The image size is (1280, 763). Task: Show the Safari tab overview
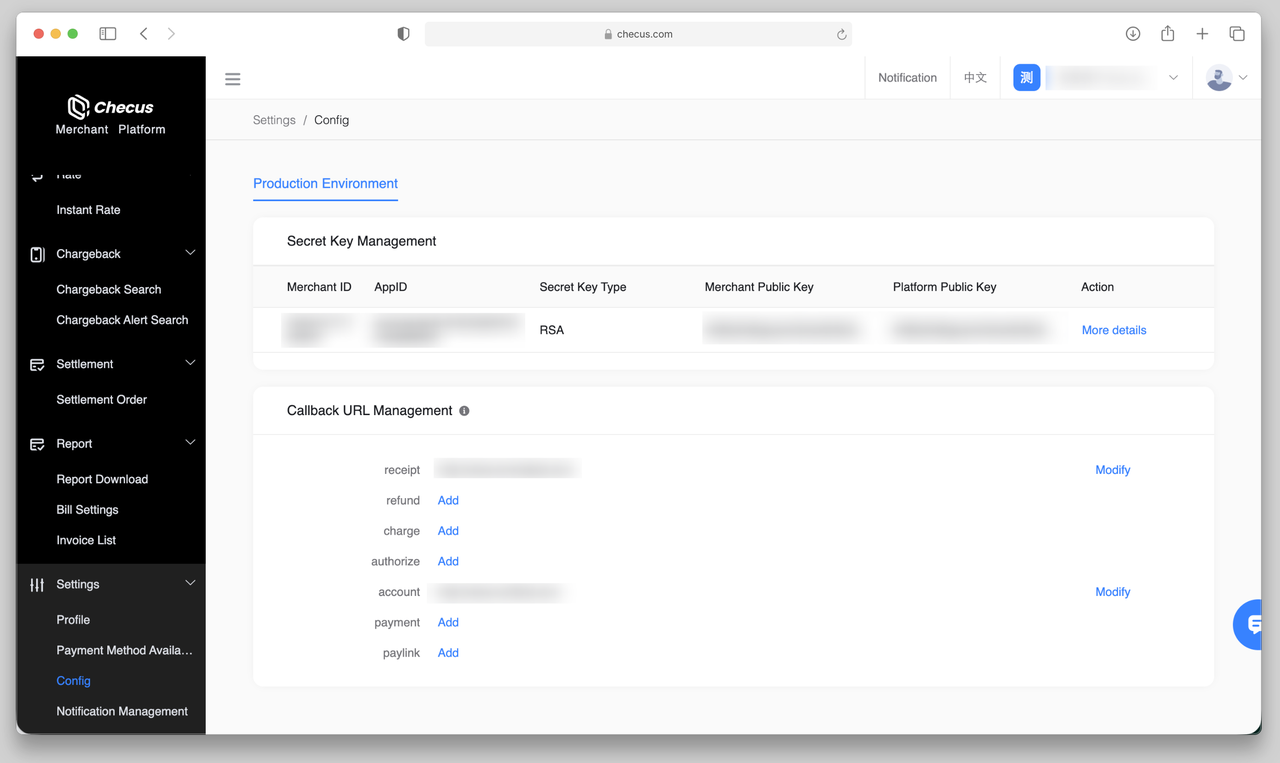[x=1237, y=34]
